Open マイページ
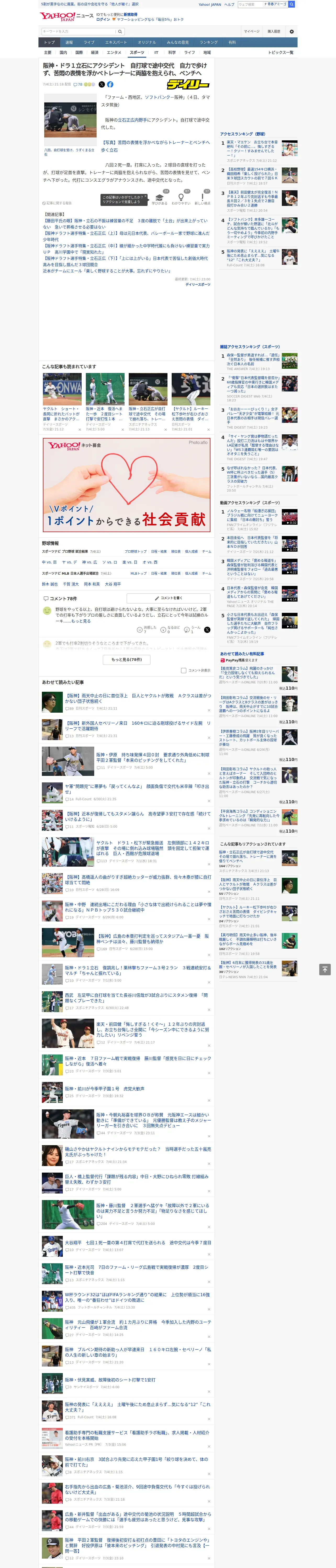336x1568 pixels. point(251,32)
